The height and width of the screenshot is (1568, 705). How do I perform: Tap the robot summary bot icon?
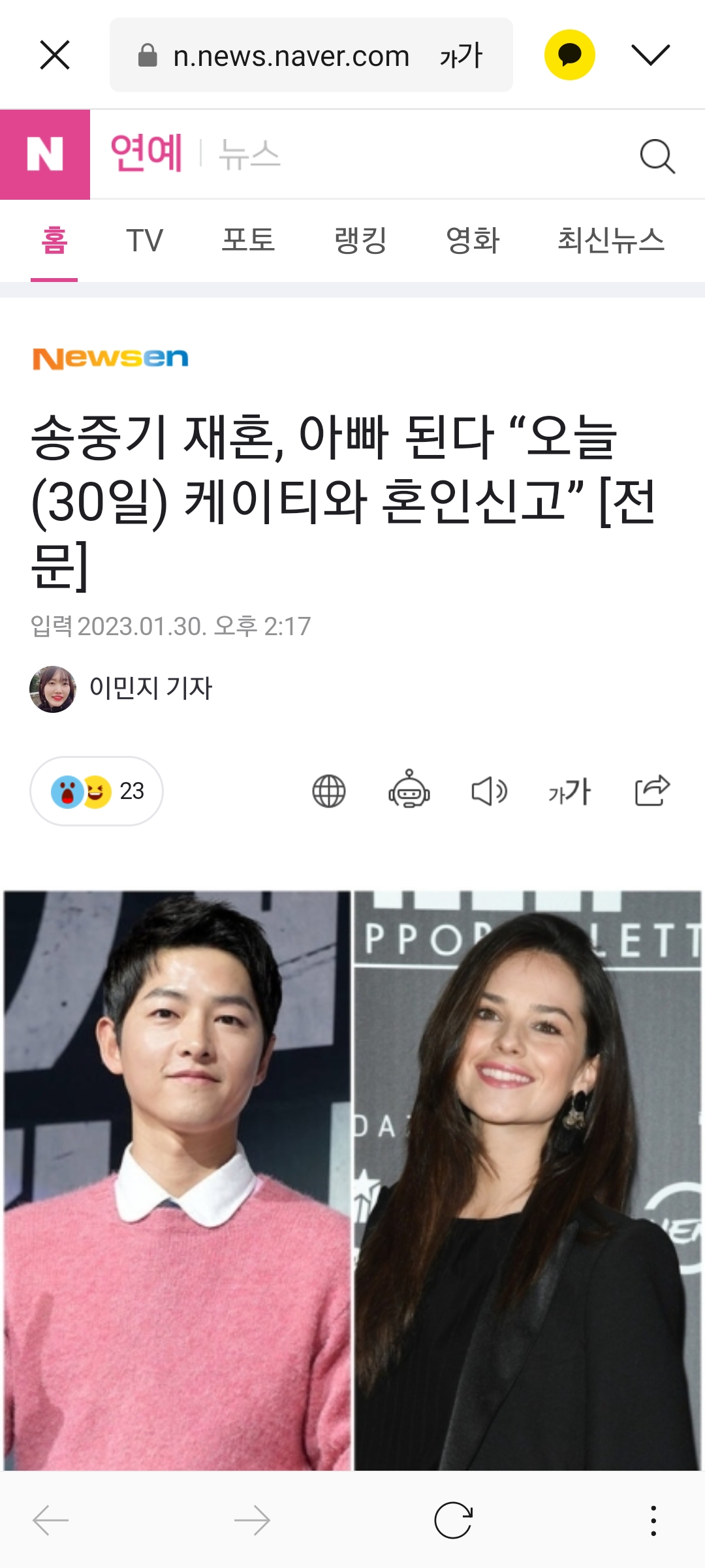click(x=409, y=789)
